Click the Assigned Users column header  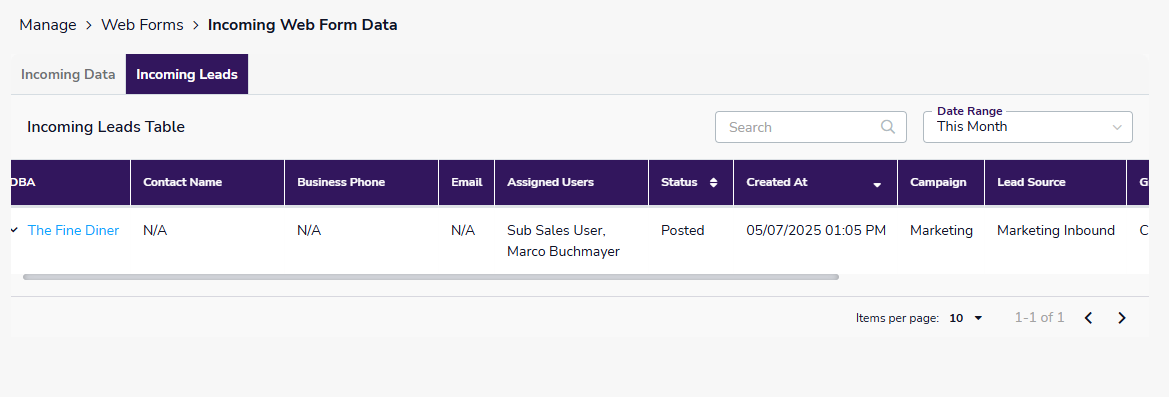551,182
